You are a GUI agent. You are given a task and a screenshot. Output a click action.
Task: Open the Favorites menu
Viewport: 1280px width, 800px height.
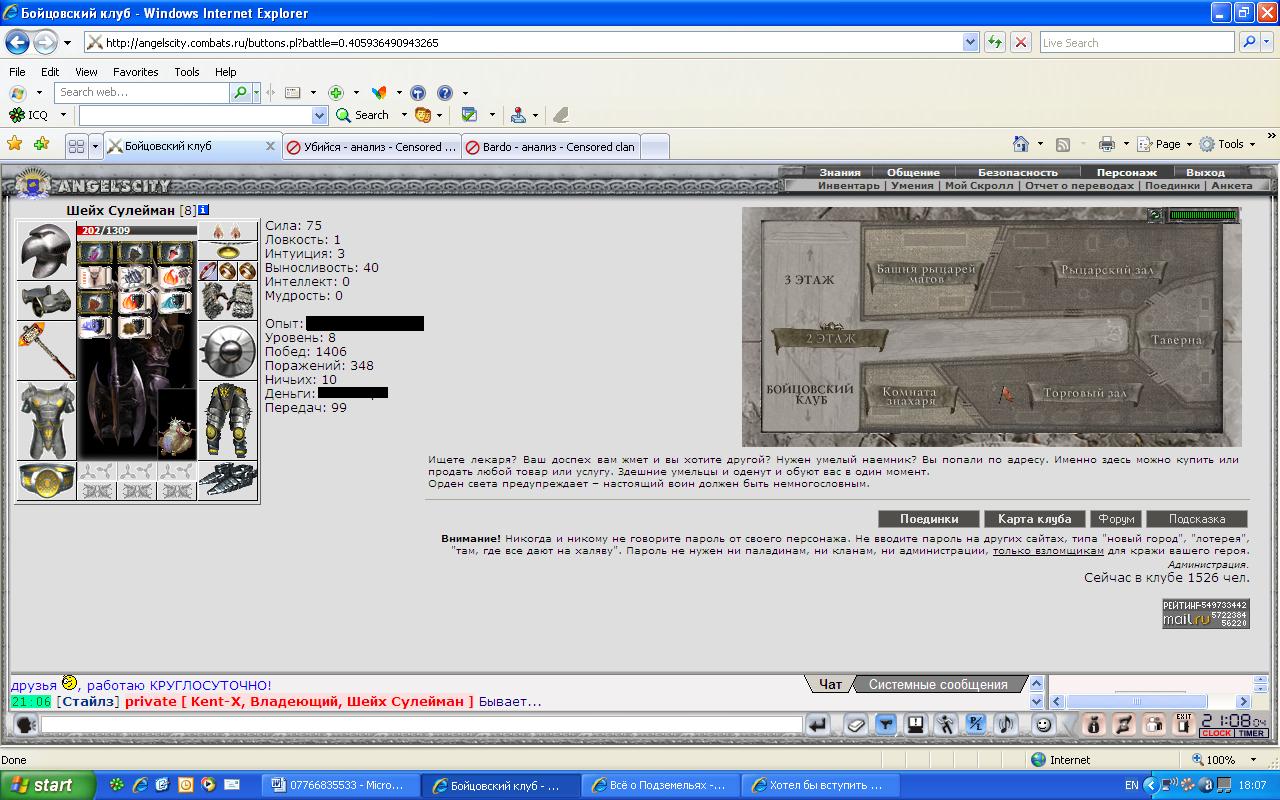135,72
